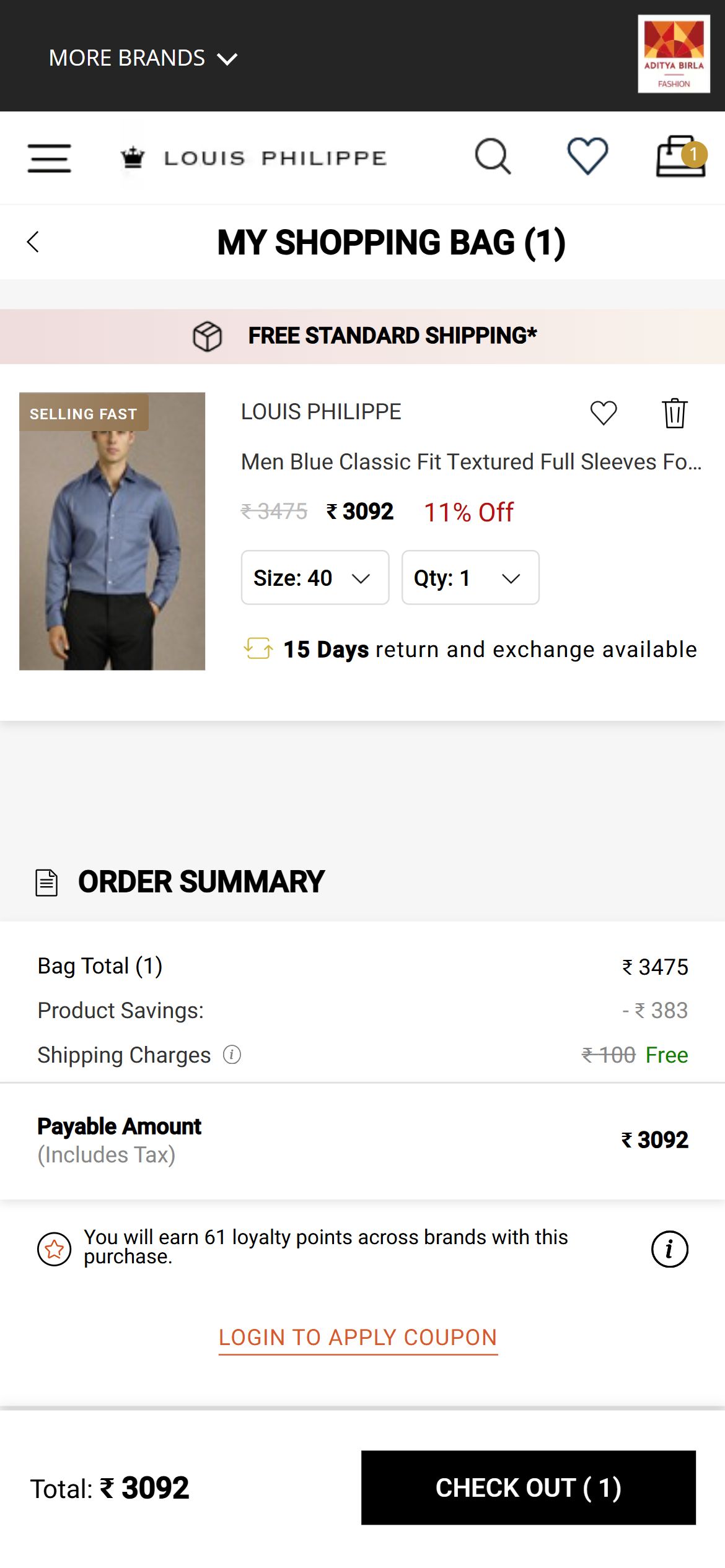Delete the shirt using trash icon

(x=674, y=413)
